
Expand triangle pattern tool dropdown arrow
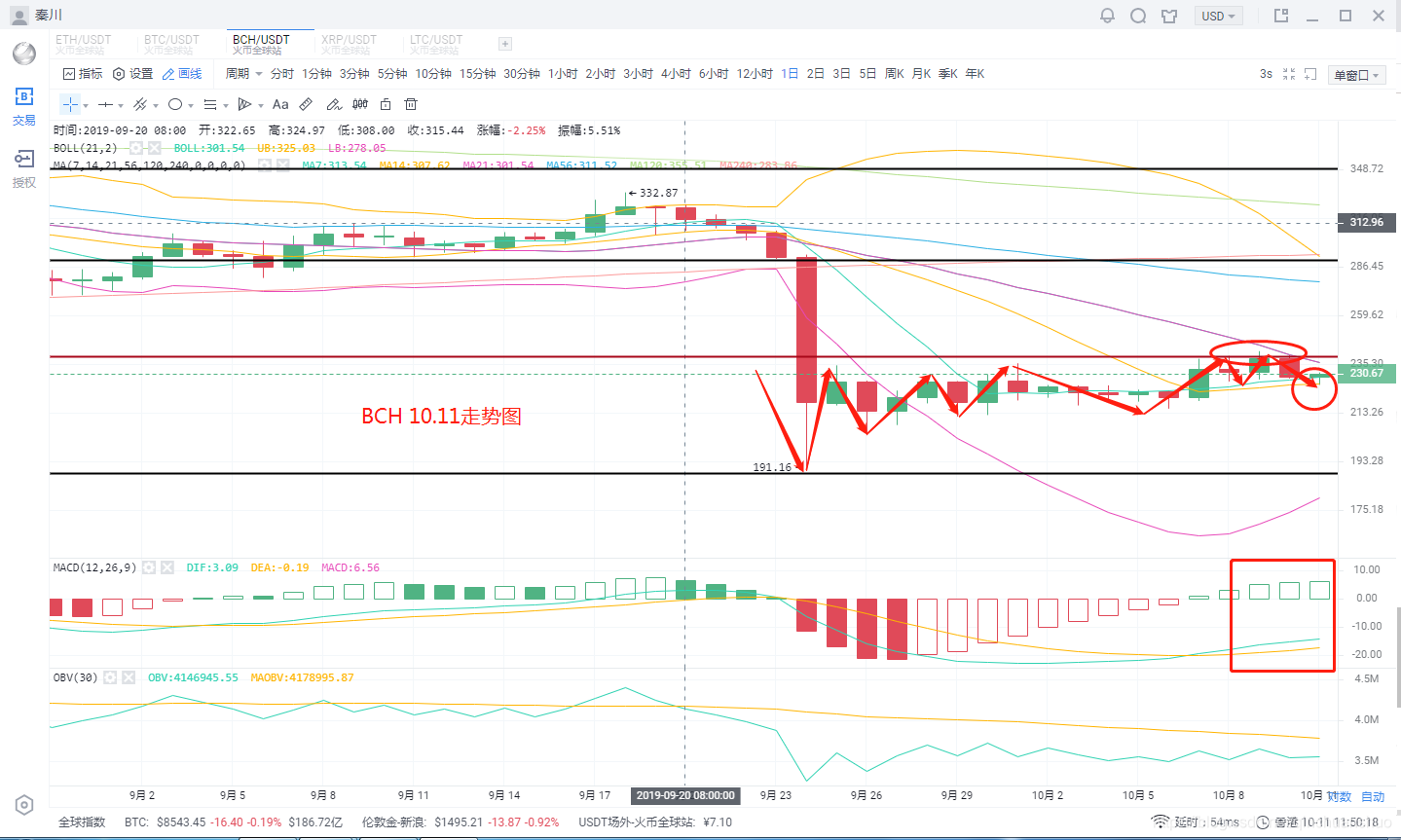tap(261, 105)
